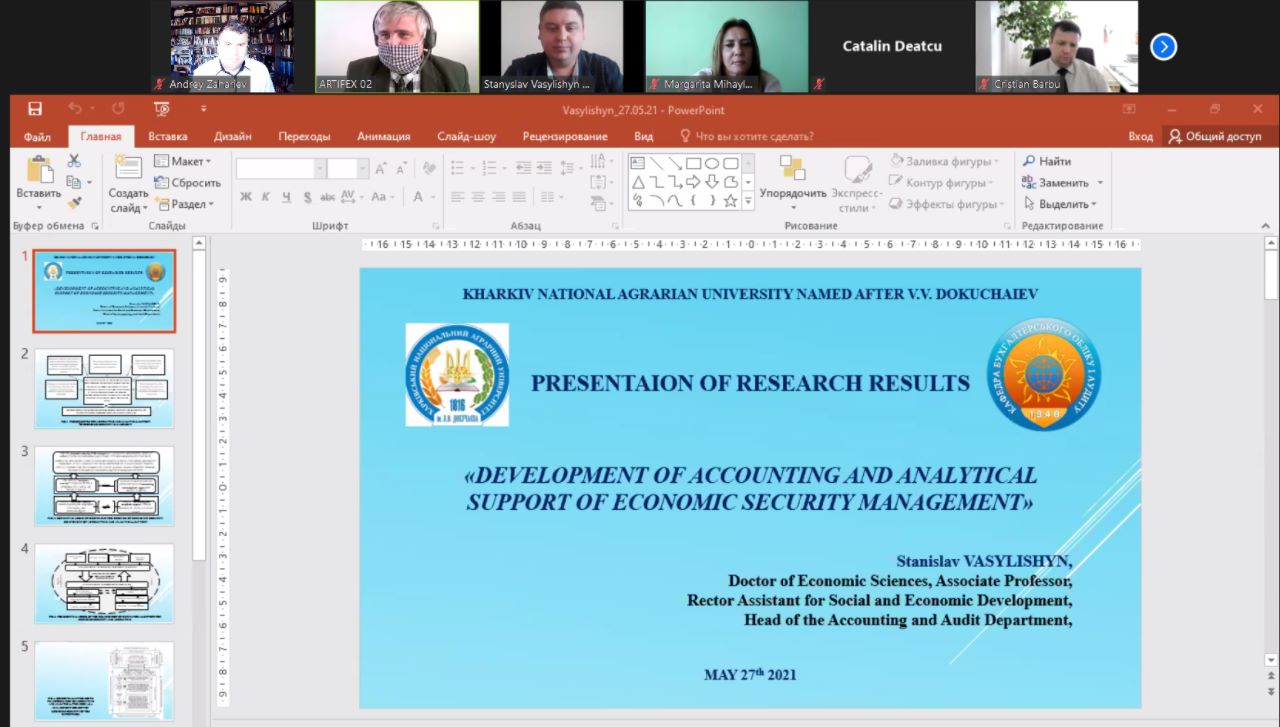Open Контур фигуры shape outline color
This screenshot has width=1280, height=727.
pos(941,183)
